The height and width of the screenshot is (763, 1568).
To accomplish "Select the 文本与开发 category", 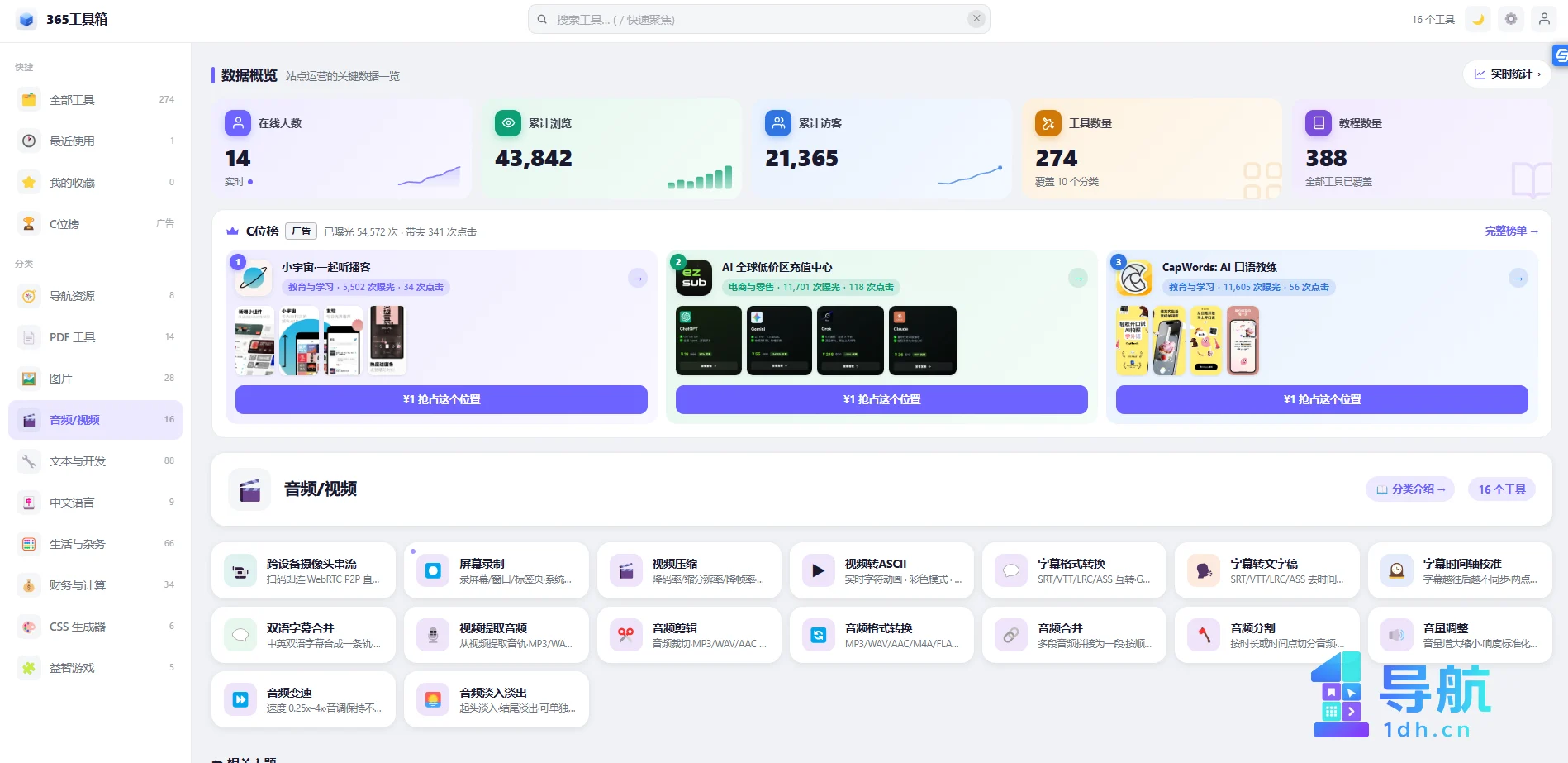I will (x=95, y=461).
